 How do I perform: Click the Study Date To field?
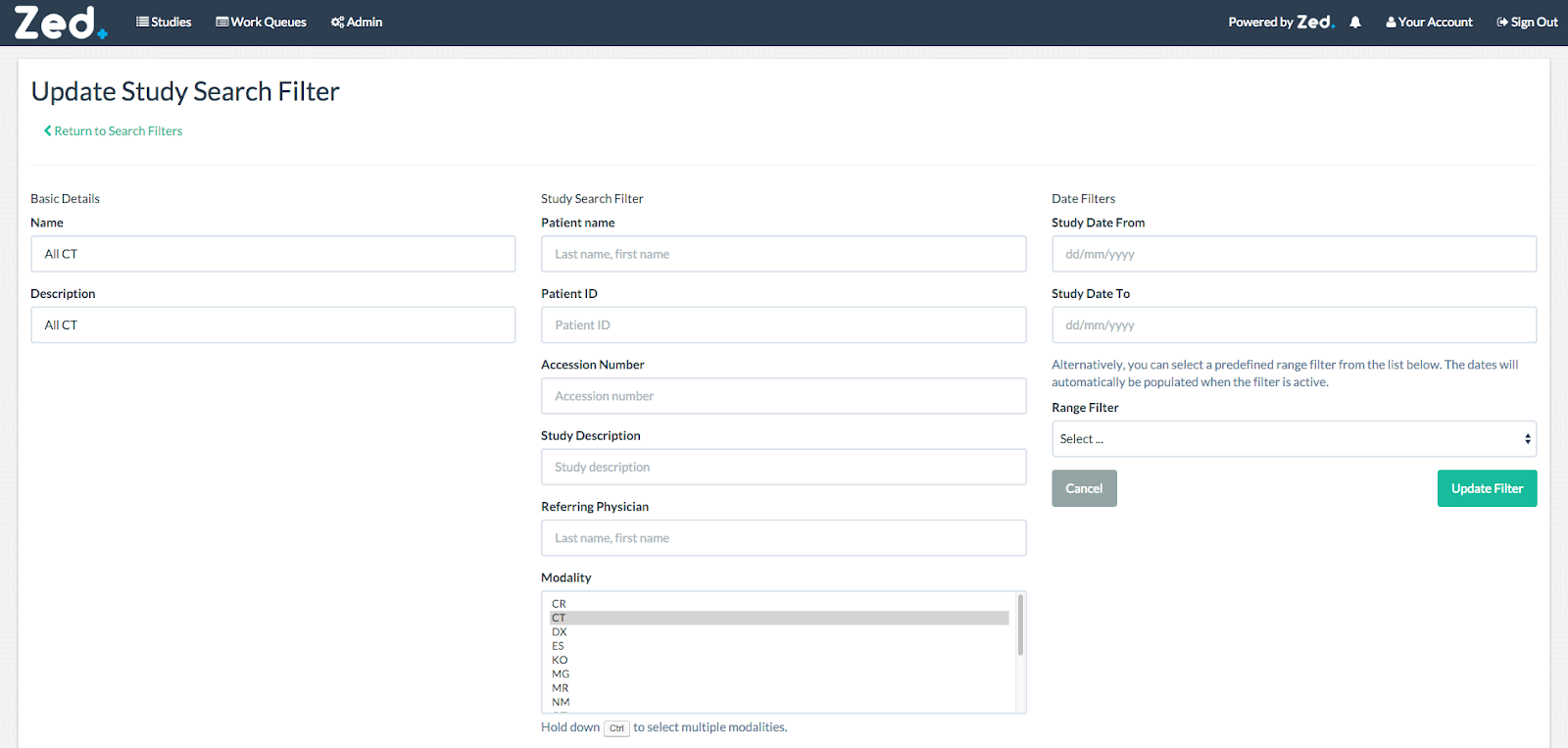point(1294,324)
